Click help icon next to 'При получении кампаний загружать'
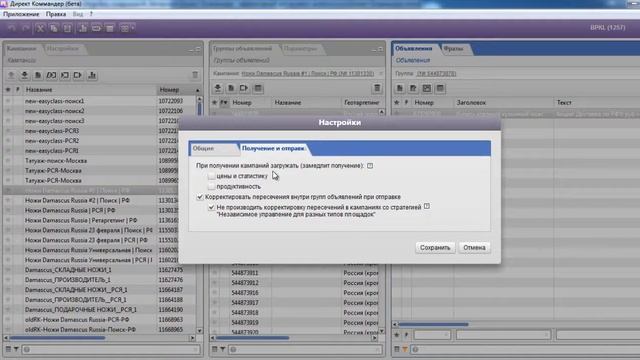The width and height of the screenshot is (640, 360). click(x=370, y=166)
